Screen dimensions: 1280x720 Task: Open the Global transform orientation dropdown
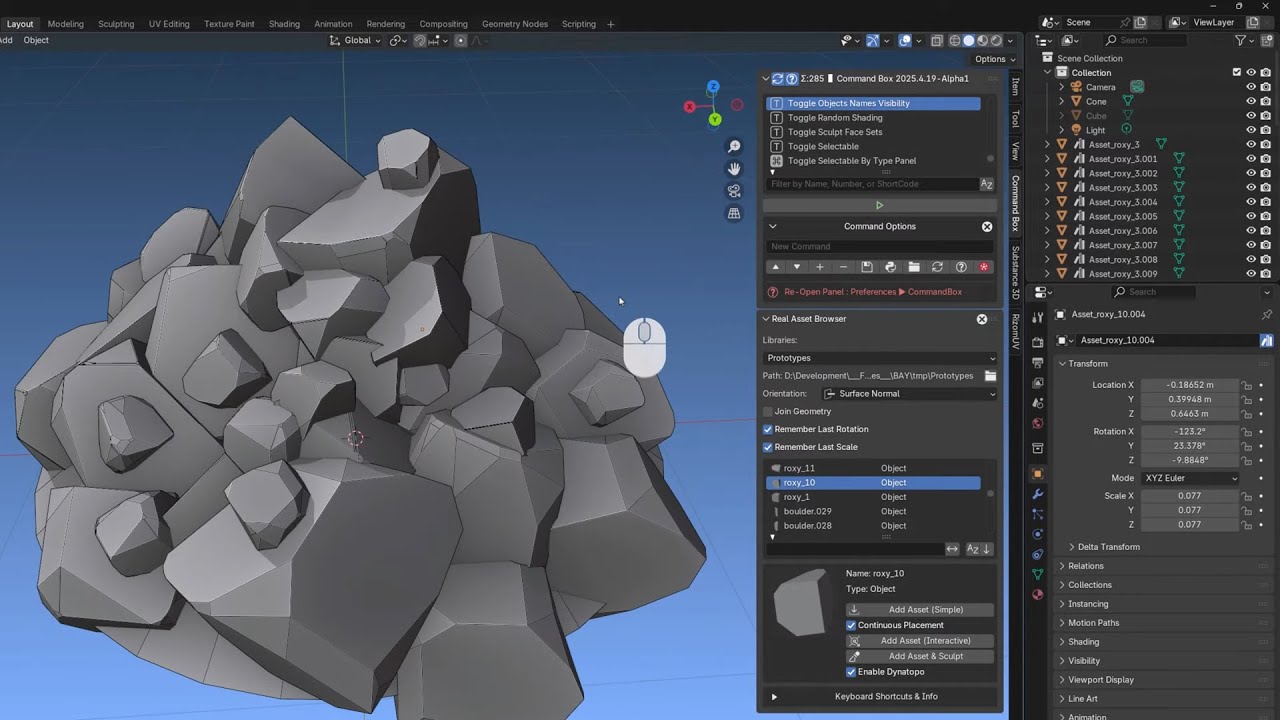coord(356,40)
